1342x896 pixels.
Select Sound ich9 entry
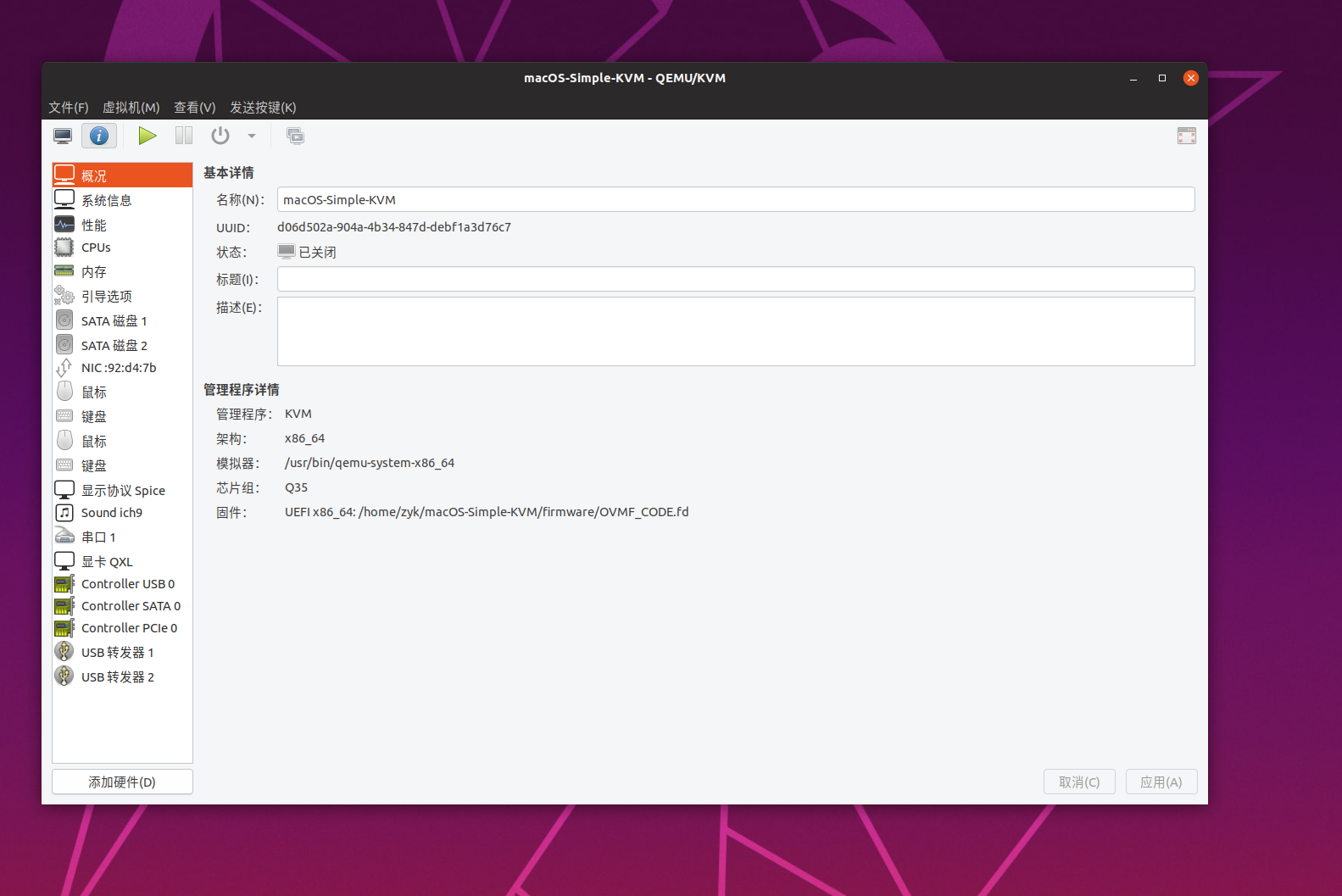pyautogui.click(x=122, y=513)
